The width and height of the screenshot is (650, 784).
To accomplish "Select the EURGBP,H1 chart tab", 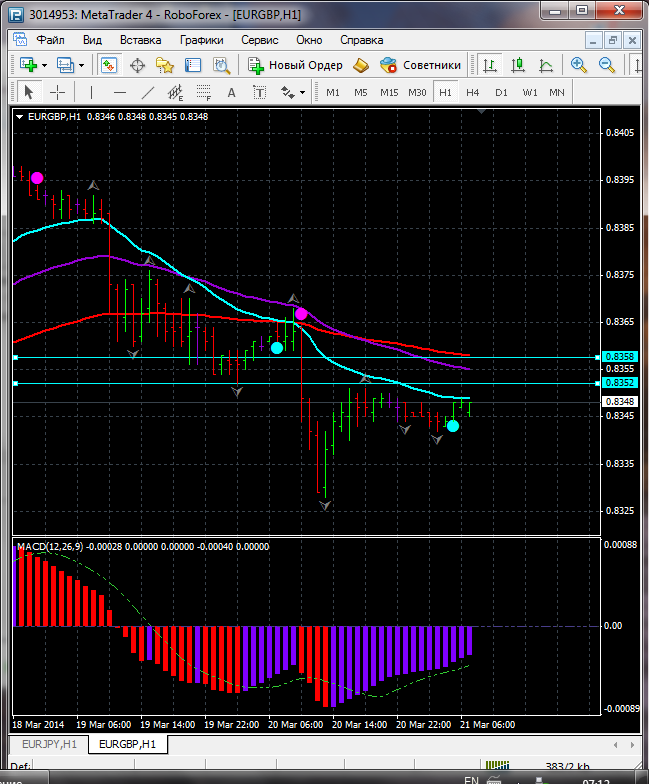I will coord(128,744).
